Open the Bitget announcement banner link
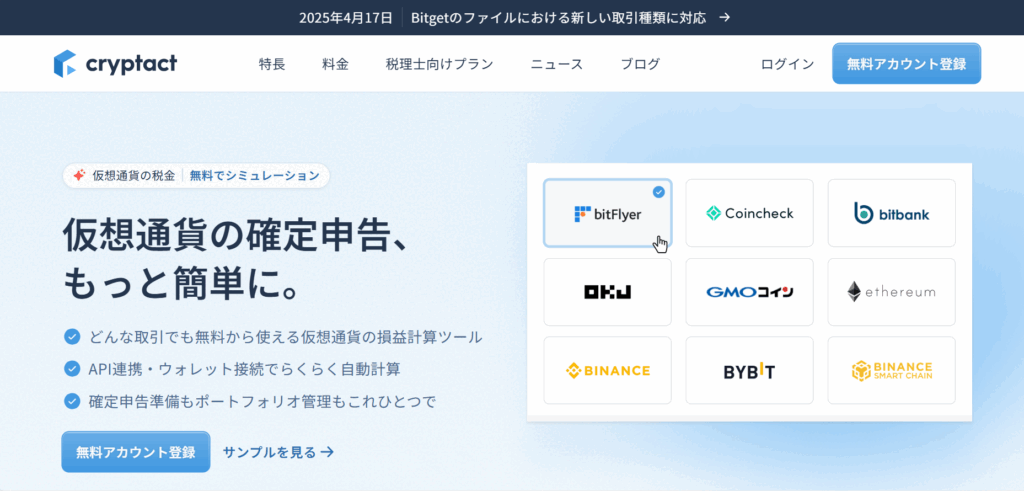 (559, 18)
